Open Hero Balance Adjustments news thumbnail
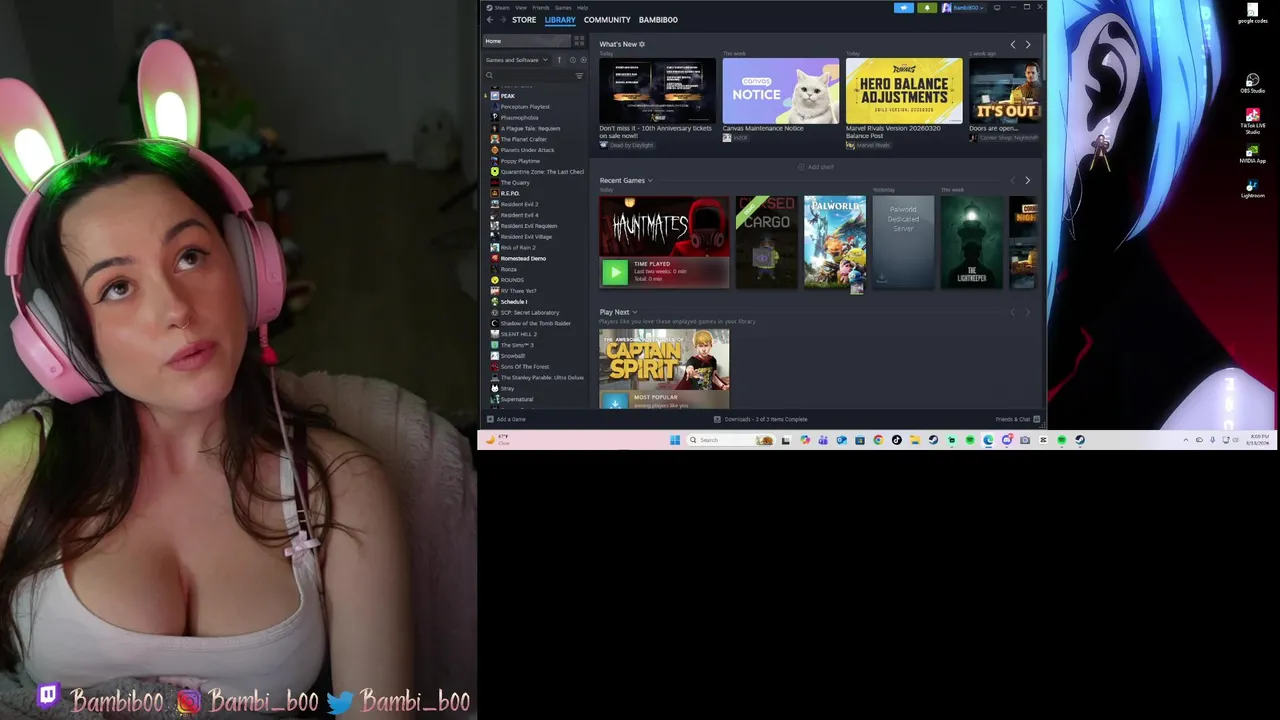The image size is (1280, 720). click(x=904, y=91)
